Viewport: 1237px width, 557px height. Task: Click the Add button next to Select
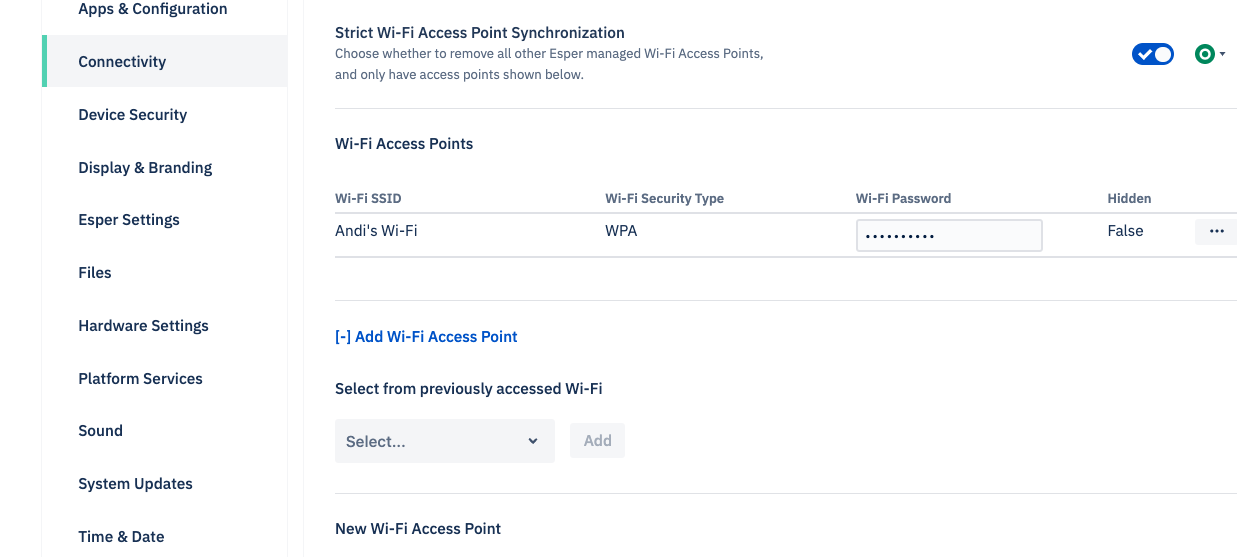point(597,441)
